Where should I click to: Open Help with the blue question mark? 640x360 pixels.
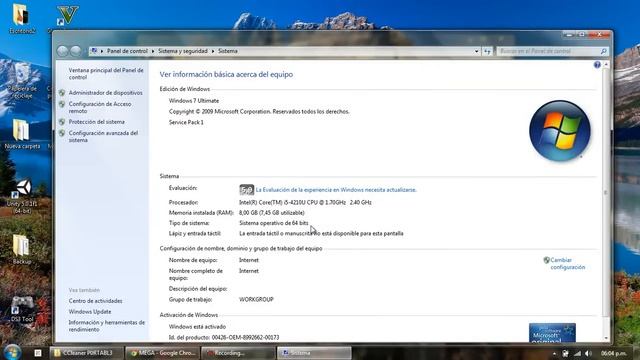(x=597, y=64)
